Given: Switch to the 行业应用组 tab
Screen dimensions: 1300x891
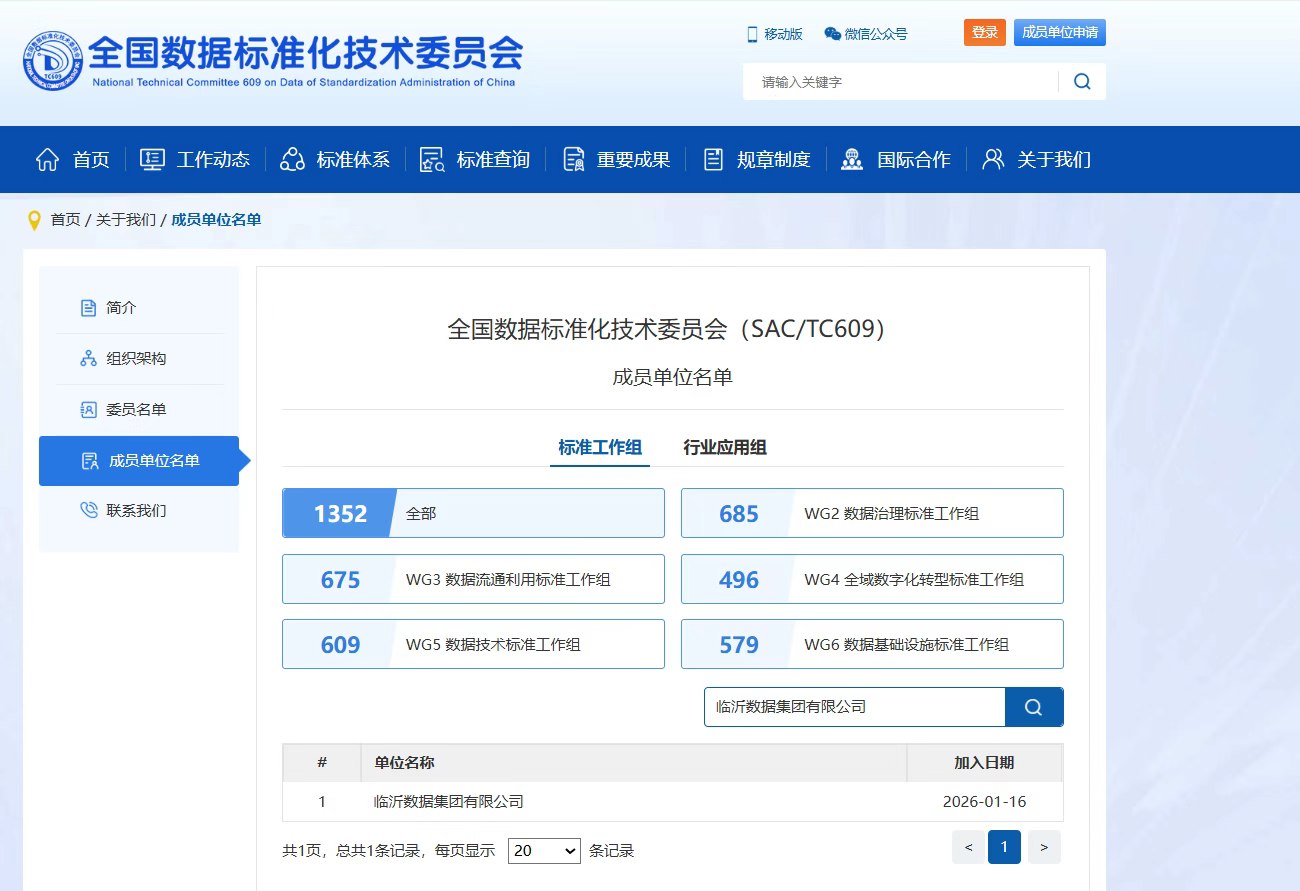Looking at the screenshot, I should pyautogui.click(x=725, y=447).
